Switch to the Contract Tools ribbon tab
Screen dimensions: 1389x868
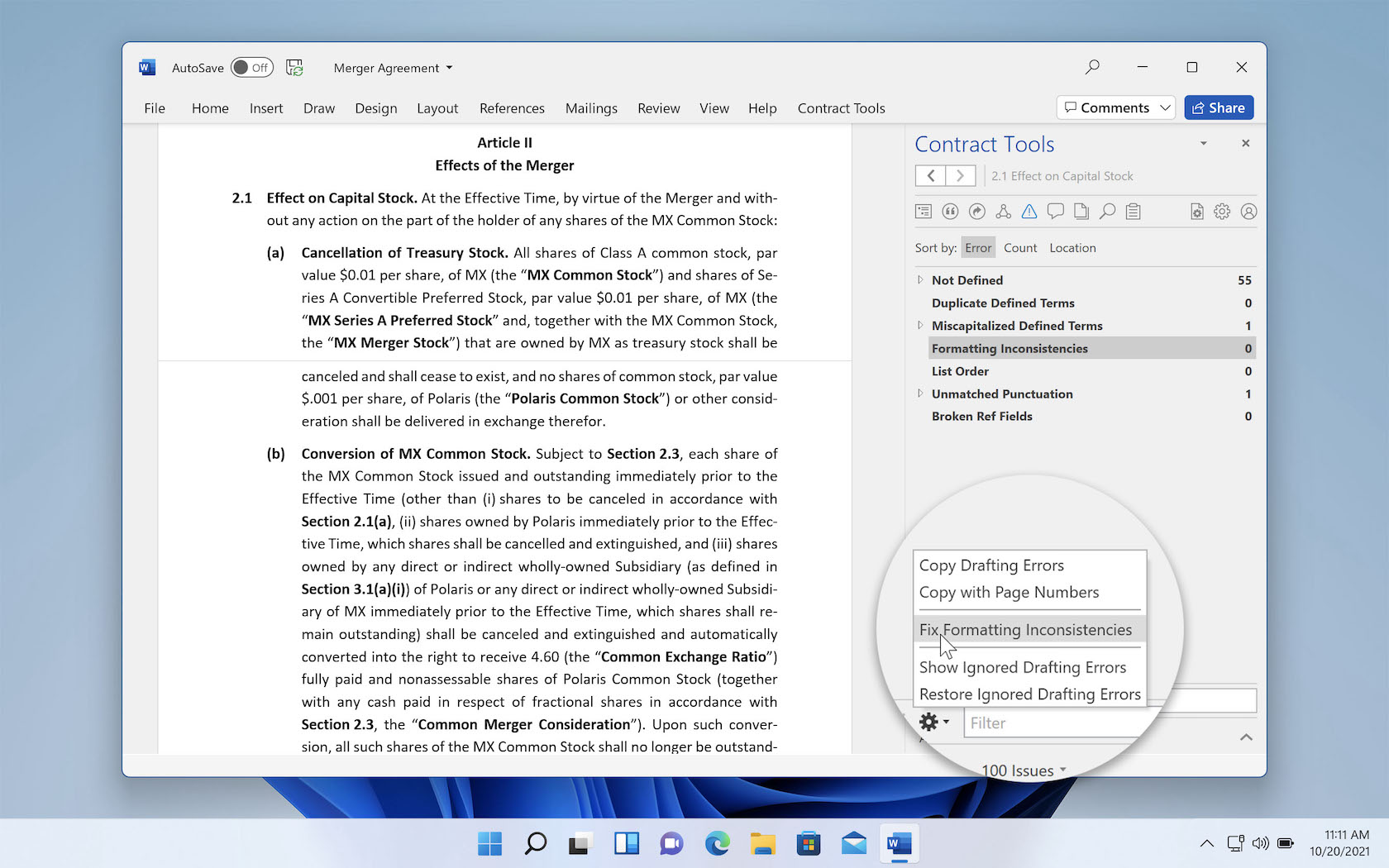pyautogui.click(x=841, y=108)
